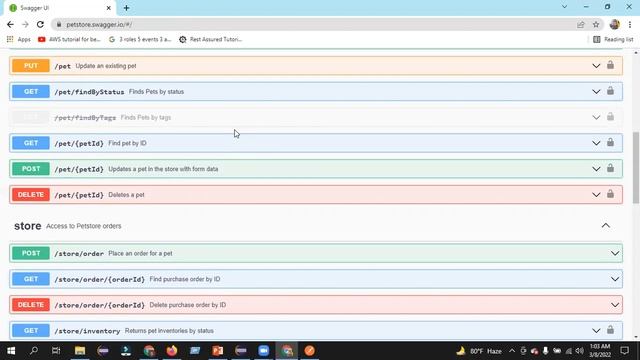Expand the PUT /pet operation chevron
The width and height of the screenshot is (640, 360).
point(596,66)
